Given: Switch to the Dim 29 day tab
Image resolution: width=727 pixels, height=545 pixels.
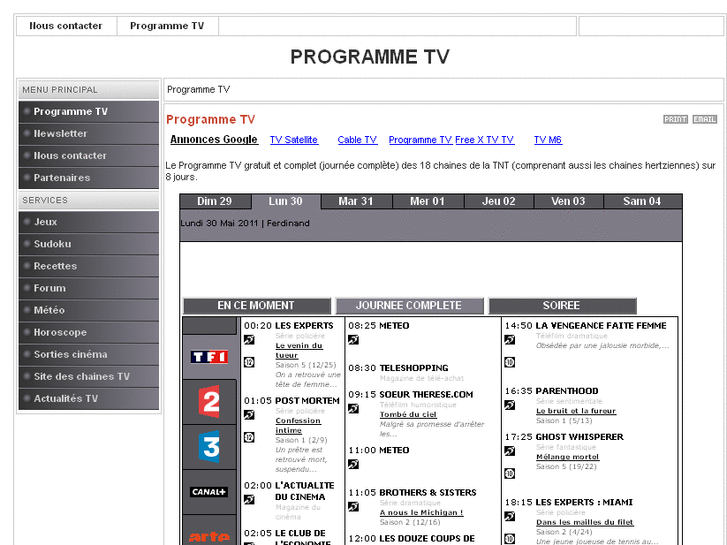Looking at the screenshot, I should pyautogui.click(x=215, y=201).
